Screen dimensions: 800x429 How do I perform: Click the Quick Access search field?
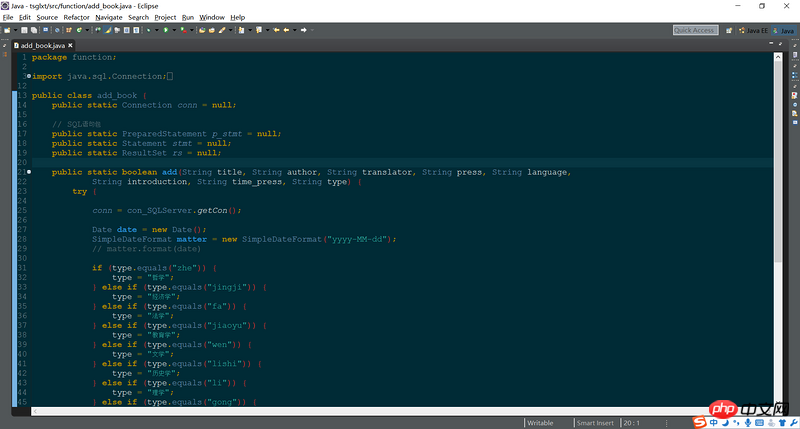tap(694, 30)
